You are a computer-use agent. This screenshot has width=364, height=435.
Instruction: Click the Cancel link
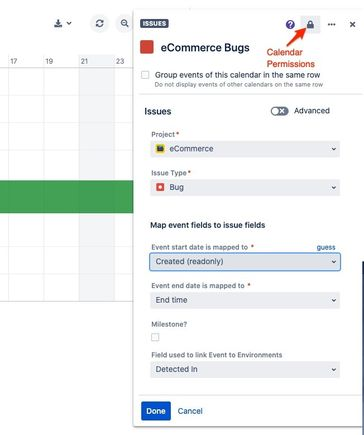coord(190,411)
